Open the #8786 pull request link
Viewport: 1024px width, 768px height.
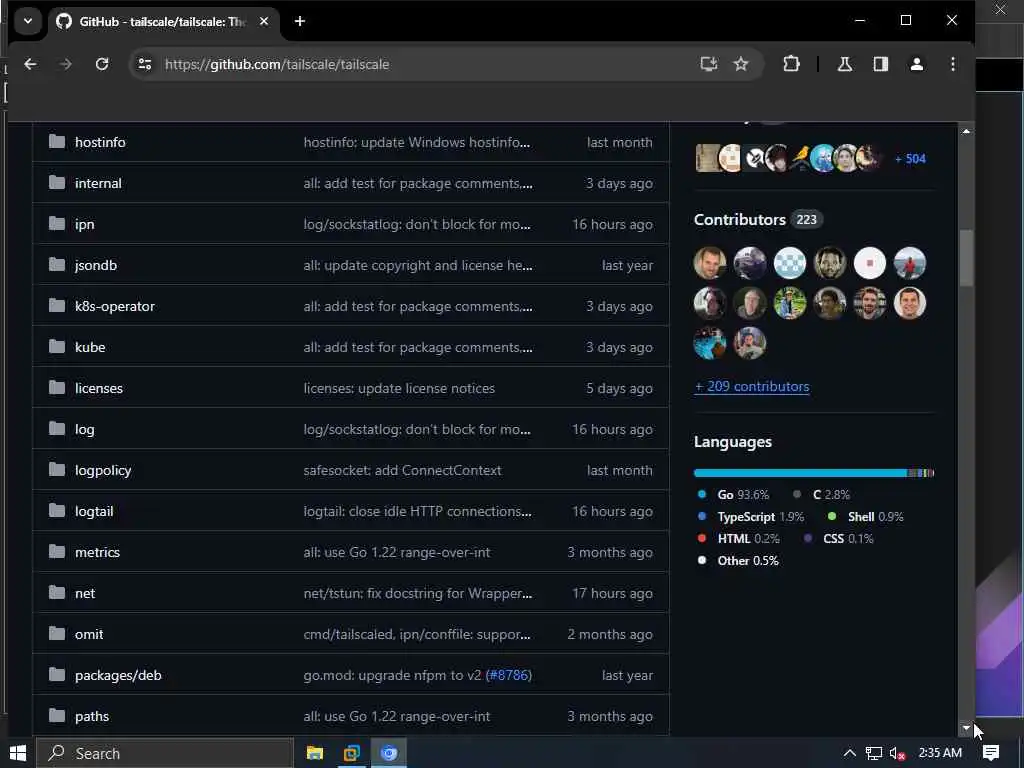(x=508, y=676)
